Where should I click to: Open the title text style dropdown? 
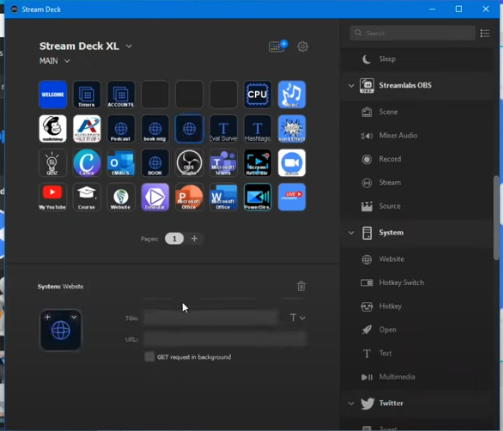[297, 318]
